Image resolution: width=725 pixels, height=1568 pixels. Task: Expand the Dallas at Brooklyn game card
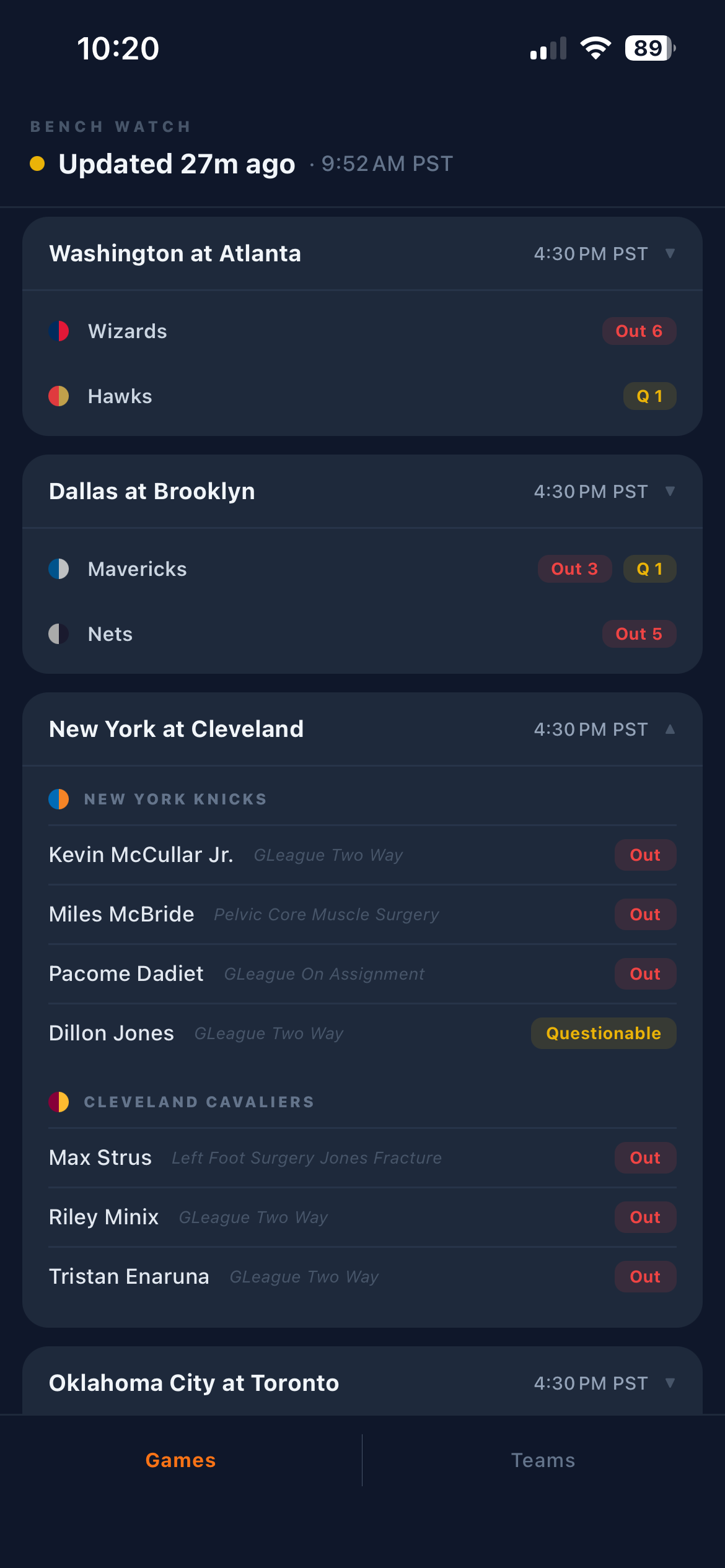[670, 490]
